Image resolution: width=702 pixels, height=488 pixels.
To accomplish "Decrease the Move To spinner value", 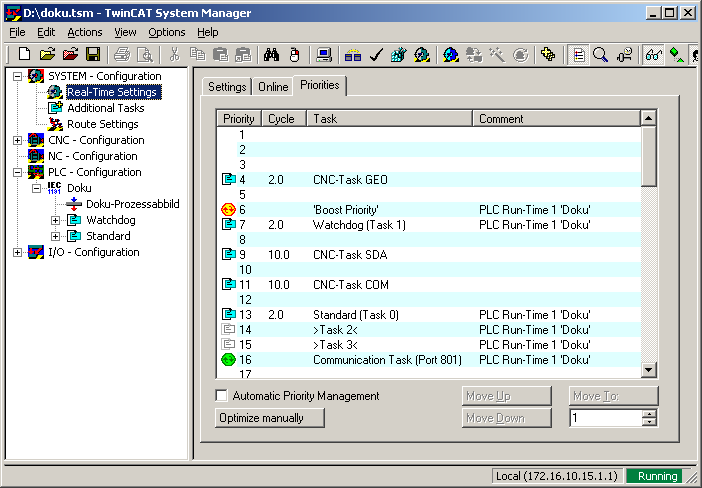I will click(649, 422).
